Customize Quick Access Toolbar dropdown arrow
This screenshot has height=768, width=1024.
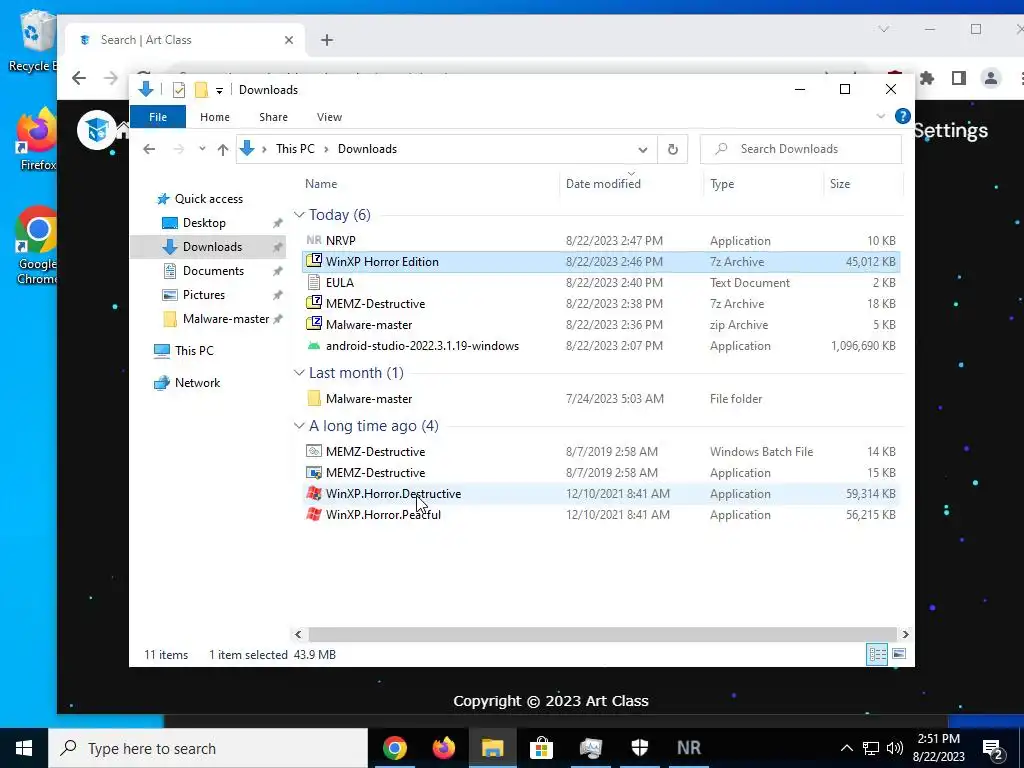click(x=219, y=91)
